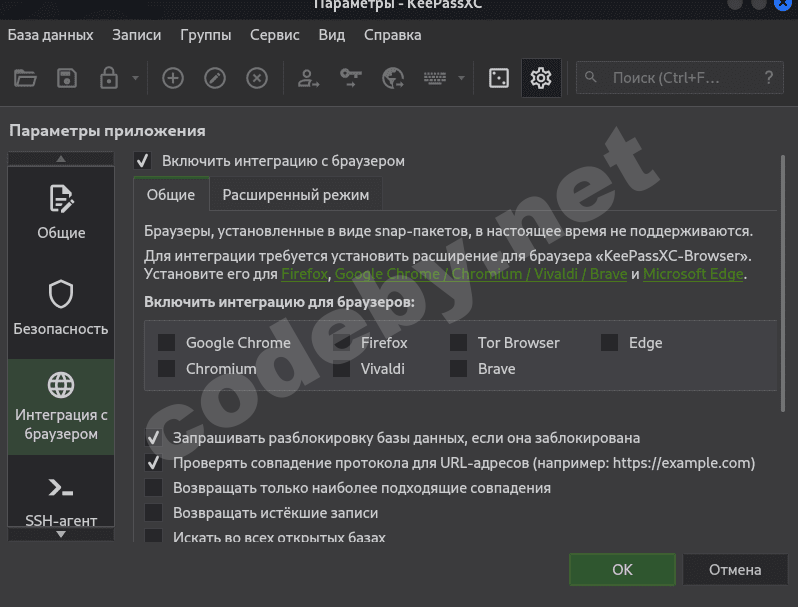Open the lock button dropdown arrow
Viewport: 798px width, 607px height.
135,78
